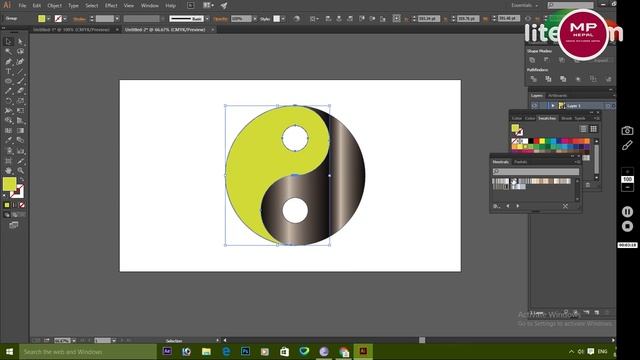Select the Magic Wand tool
Image resolution: width=640 pixels, height=360 pixels.
tap(8, 51)
